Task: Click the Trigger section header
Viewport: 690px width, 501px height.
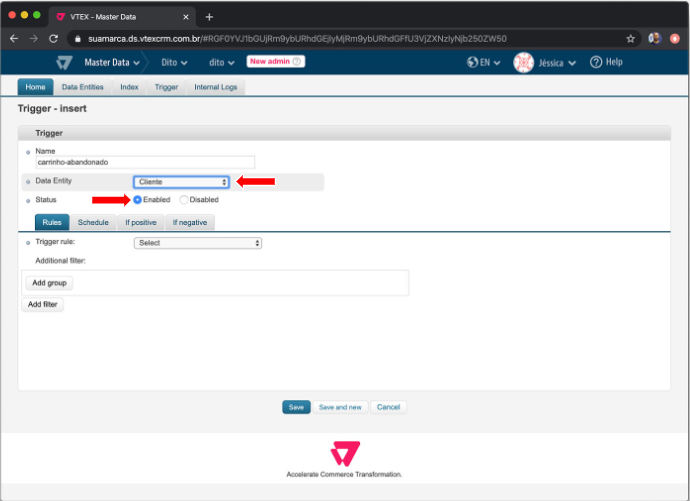Action: pos(344,133)
